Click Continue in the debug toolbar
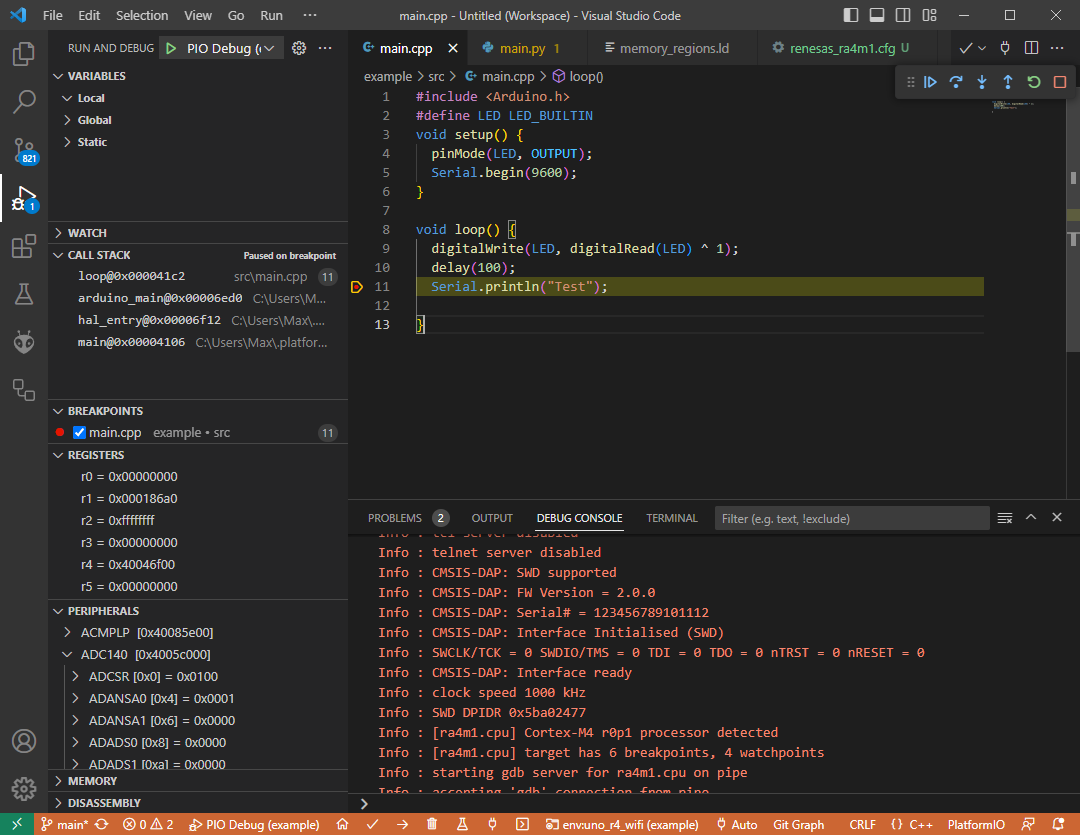1080x835 pixels. [930, 82]
